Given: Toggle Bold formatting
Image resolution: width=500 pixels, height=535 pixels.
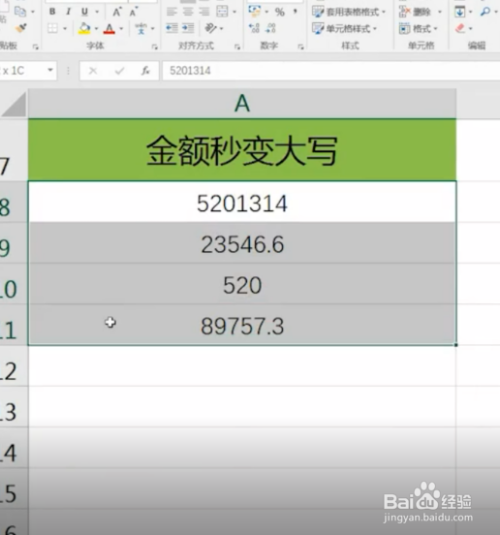Looking at the screenshot, I should tap(52, 11).
